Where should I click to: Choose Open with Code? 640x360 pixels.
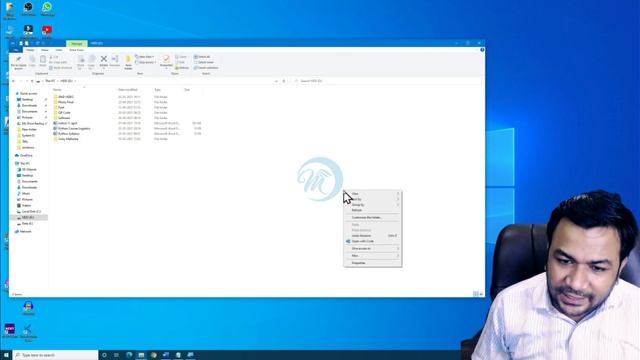point(373,241)
